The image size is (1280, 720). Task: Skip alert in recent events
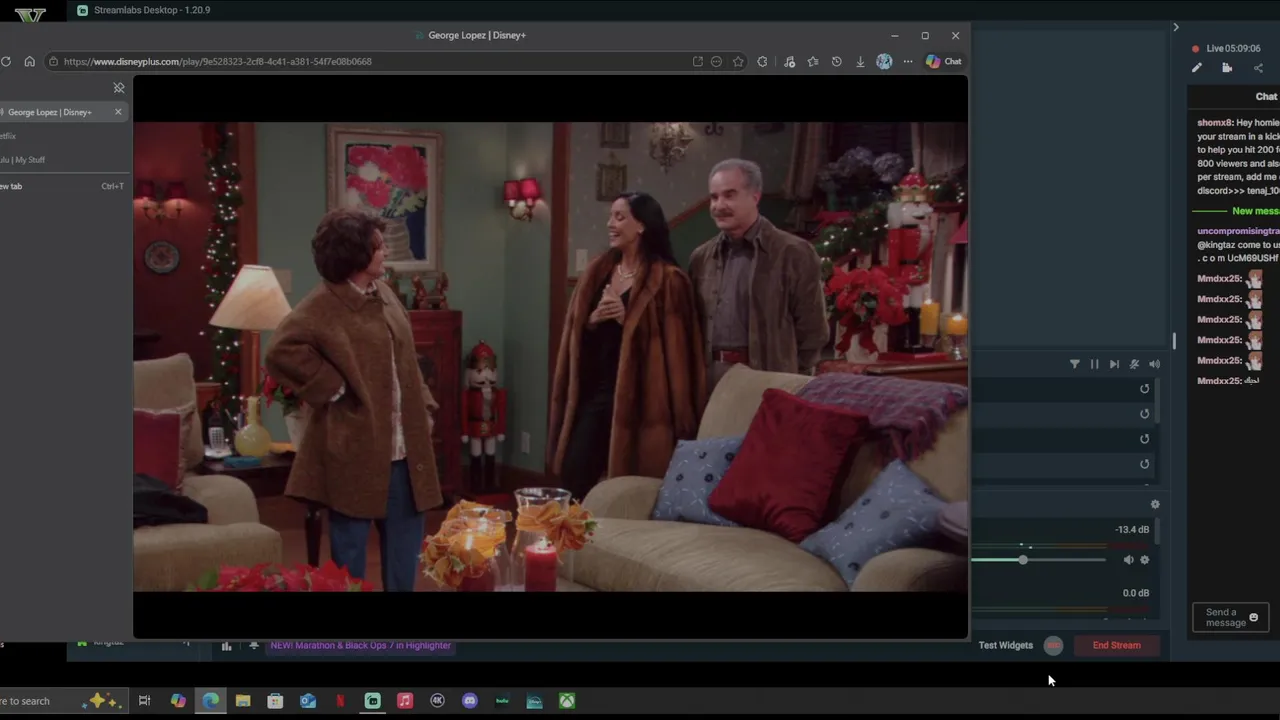(x=1114, y=364)
